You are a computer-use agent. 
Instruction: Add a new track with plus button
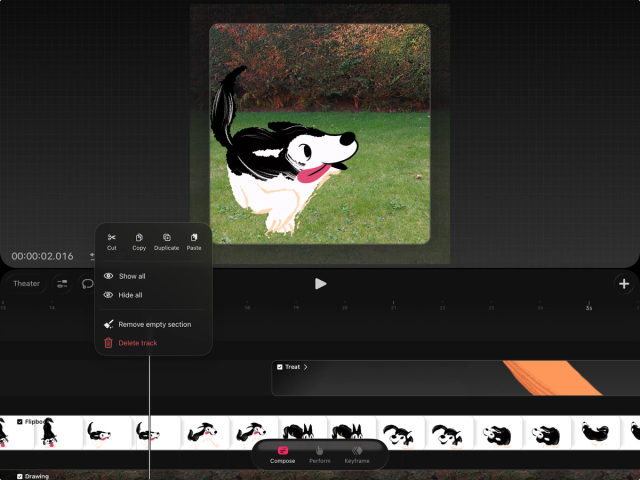click(x=624, y=284)
